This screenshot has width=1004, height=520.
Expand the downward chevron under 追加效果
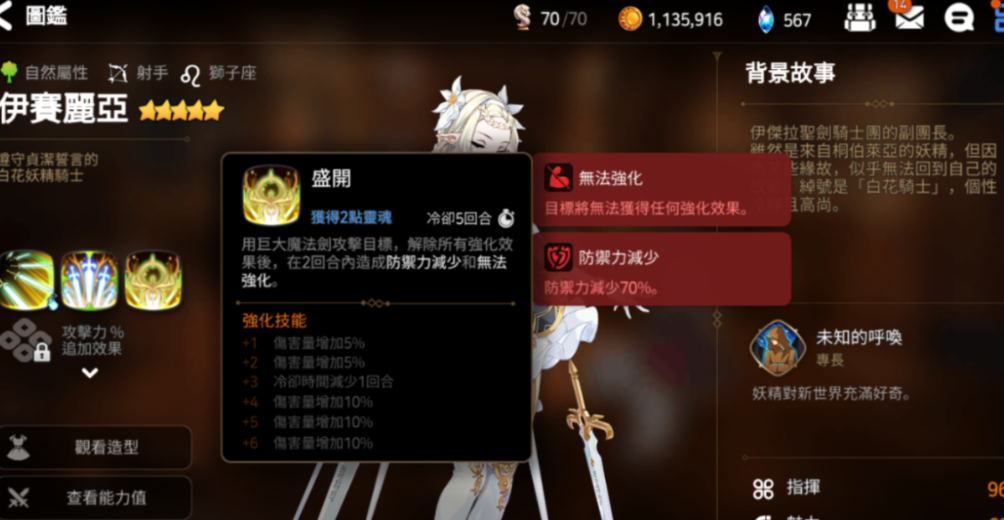click(x=90, y=373)
